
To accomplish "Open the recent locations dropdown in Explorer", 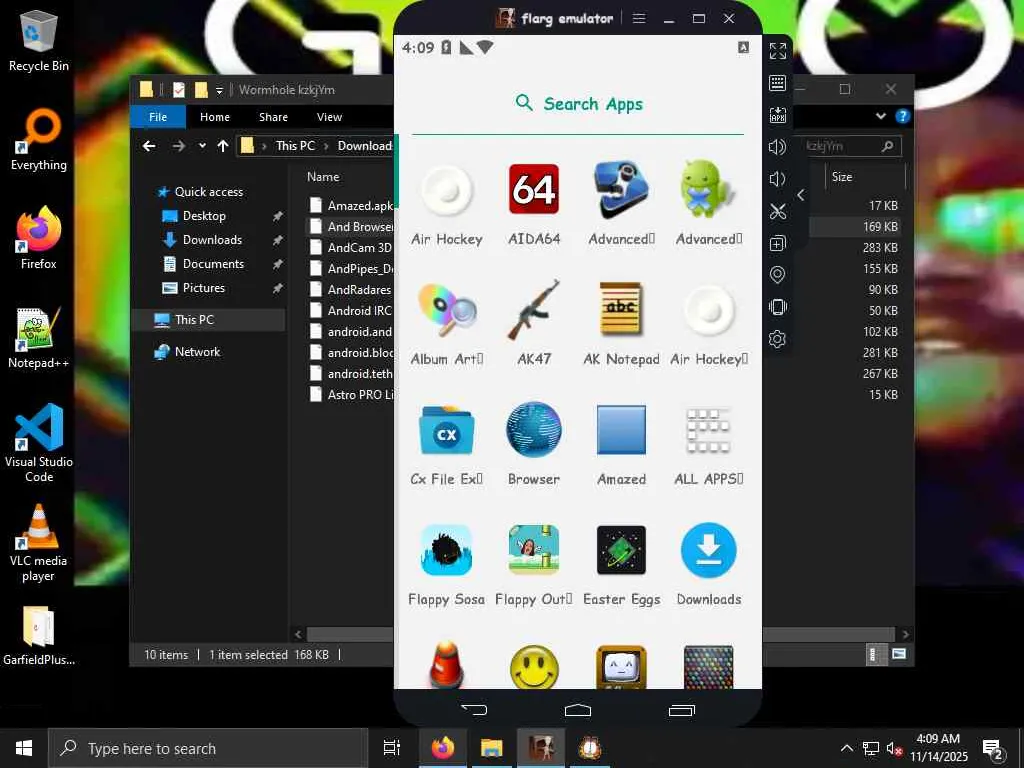I will [202, 146].
